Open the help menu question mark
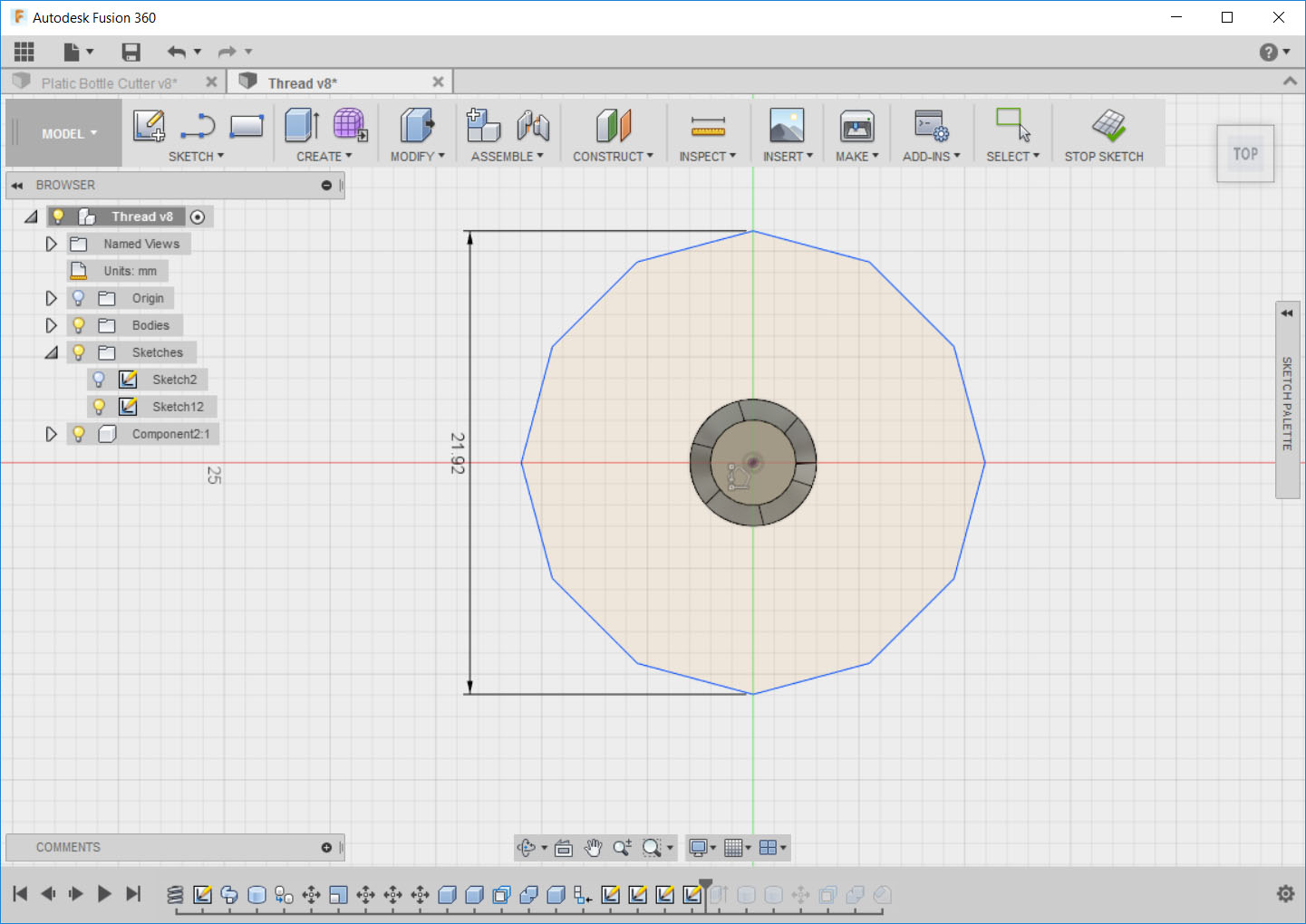 click(1267, 52)
